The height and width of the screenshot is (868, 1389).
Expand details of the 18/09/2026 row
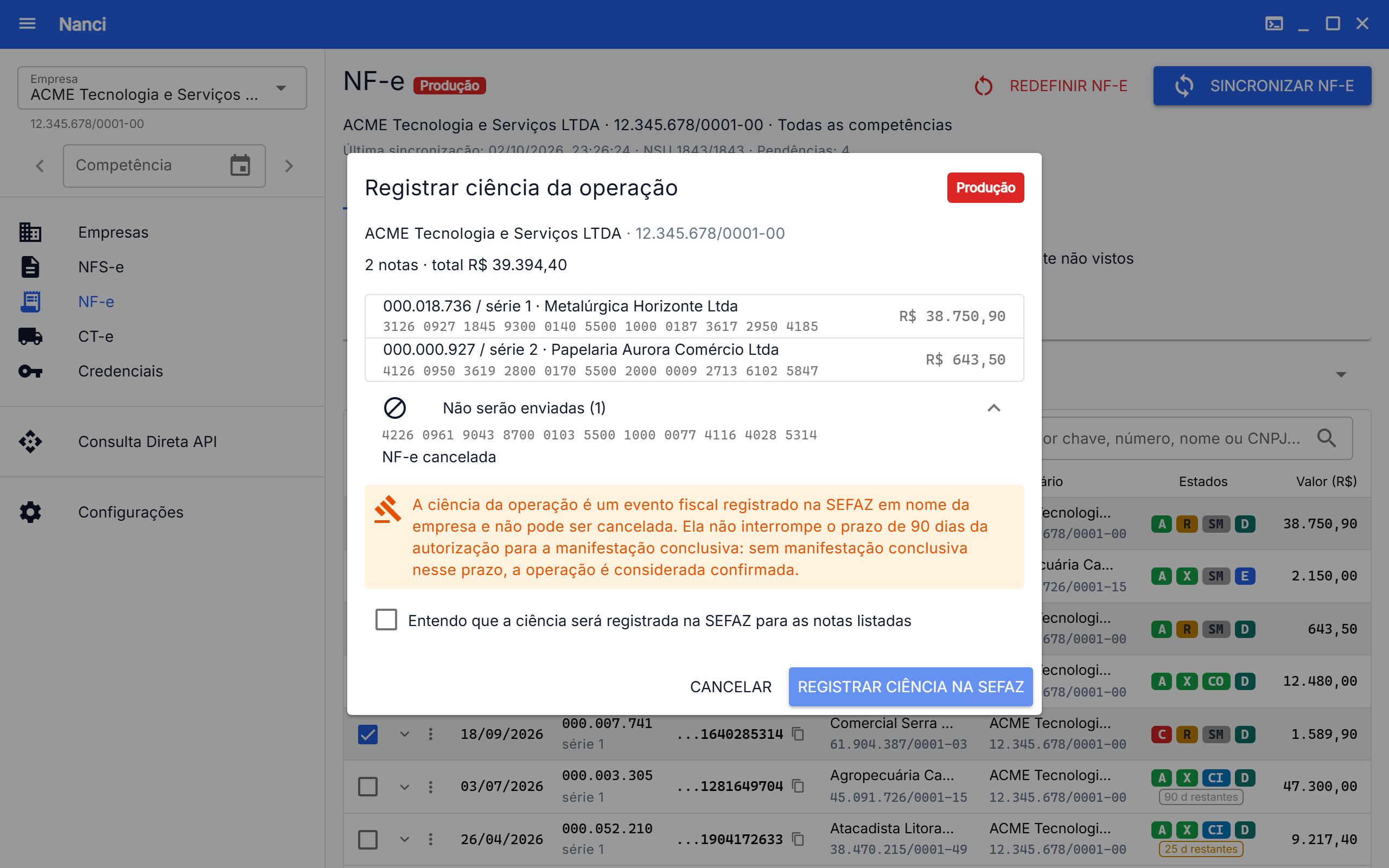(405, 733)
